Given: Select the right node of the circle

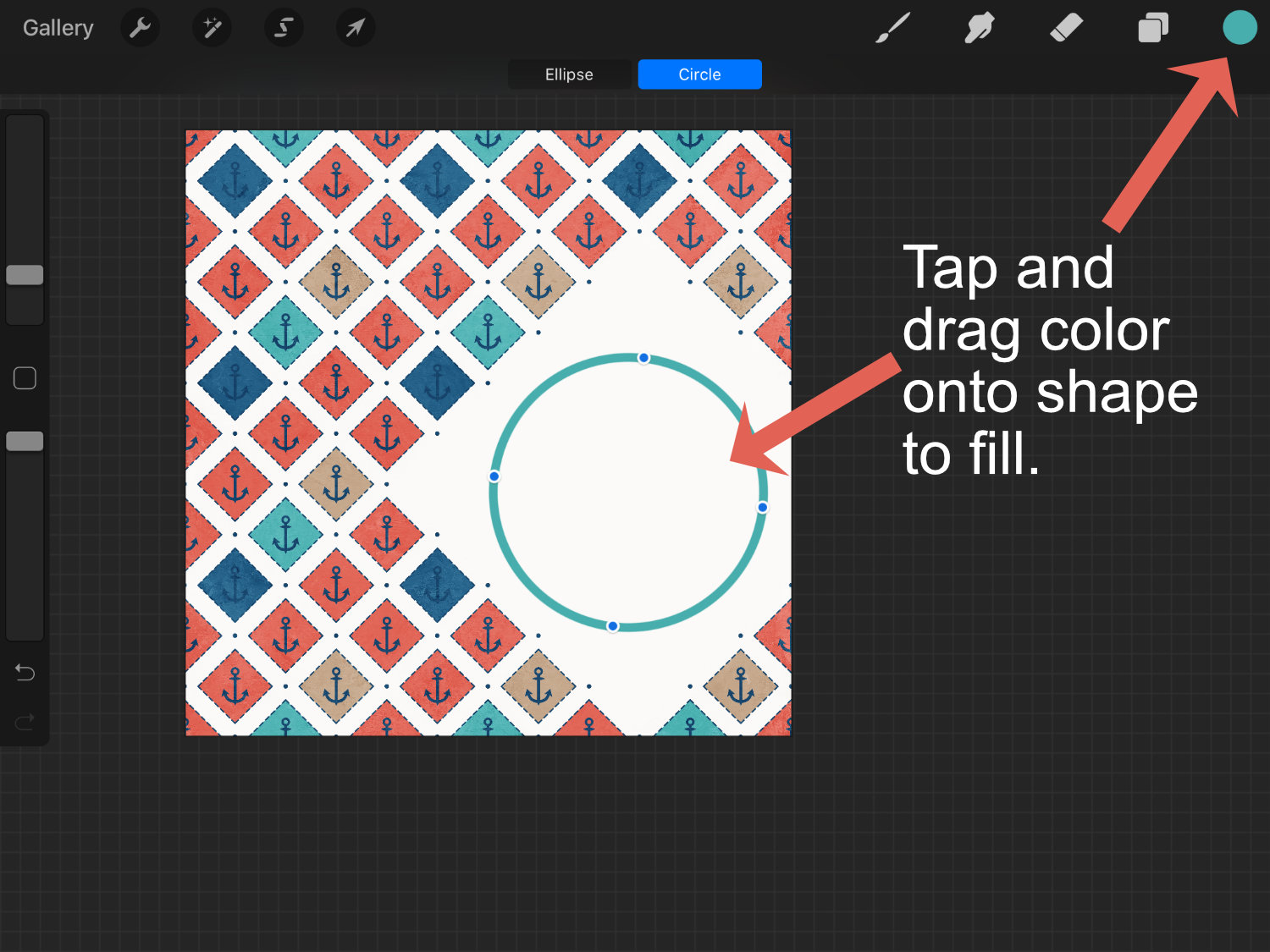Looking at the screenshot, I should [762, 507].
